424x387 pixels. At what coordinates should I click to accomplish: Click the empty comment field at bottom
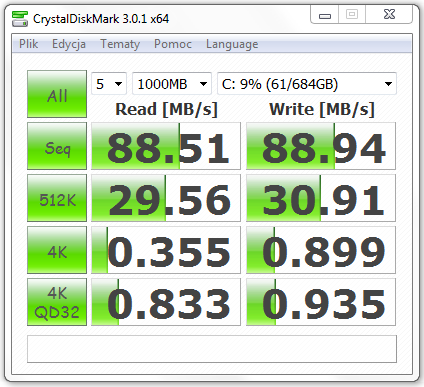(x=212, y=349)
